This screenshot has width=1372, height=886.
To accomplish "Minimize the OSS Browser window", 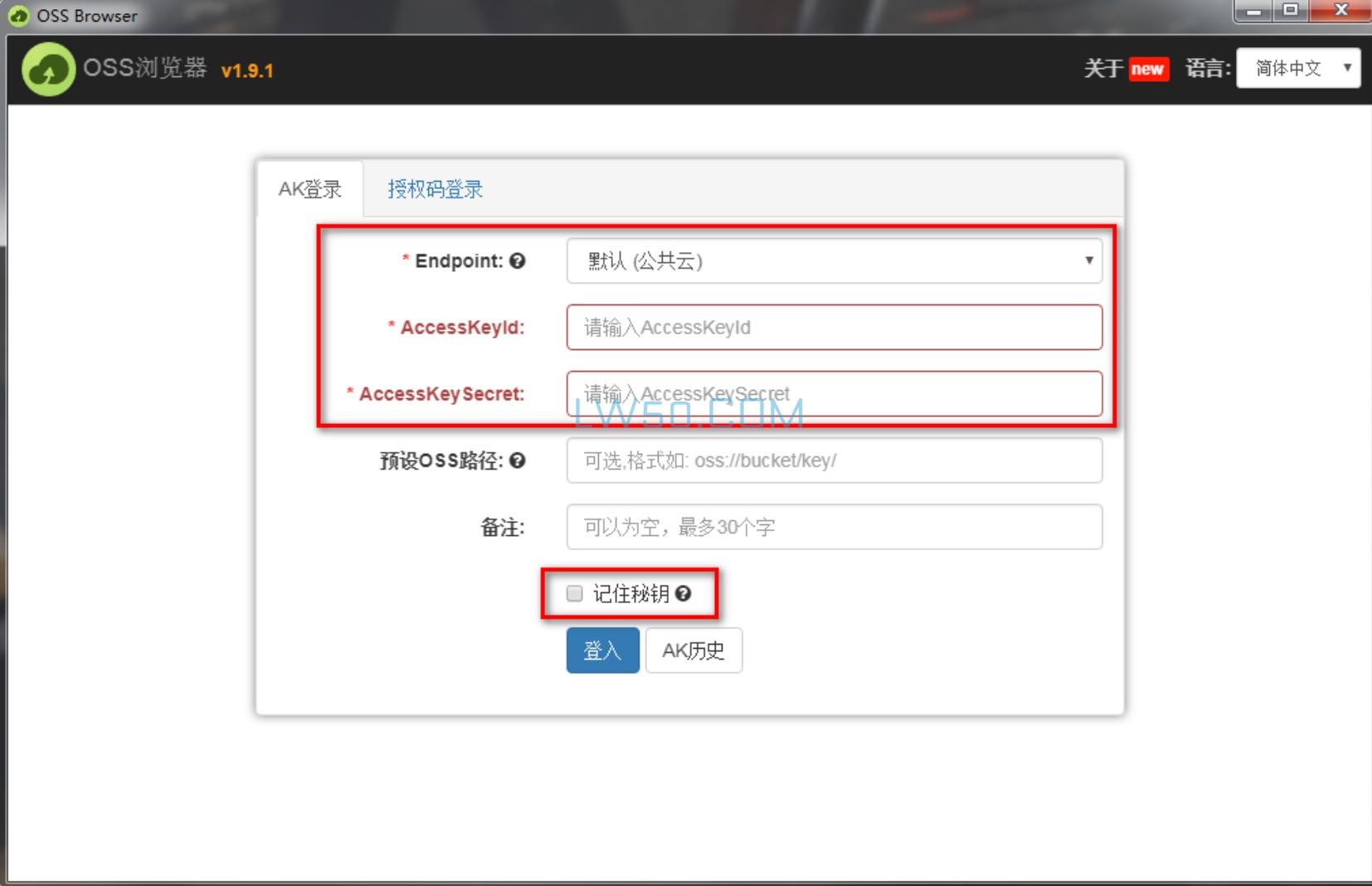I will coord(1254,11).
